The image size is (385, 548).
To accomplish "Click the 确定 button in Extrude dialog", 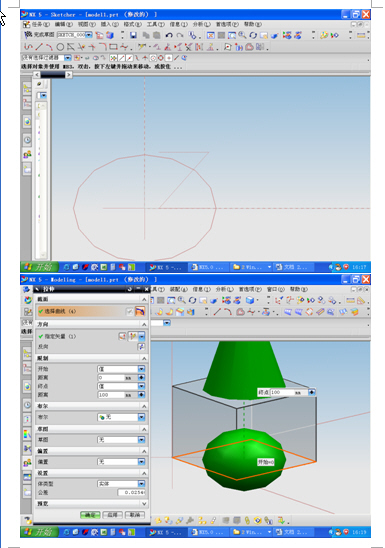I will [x=90, y=515].
